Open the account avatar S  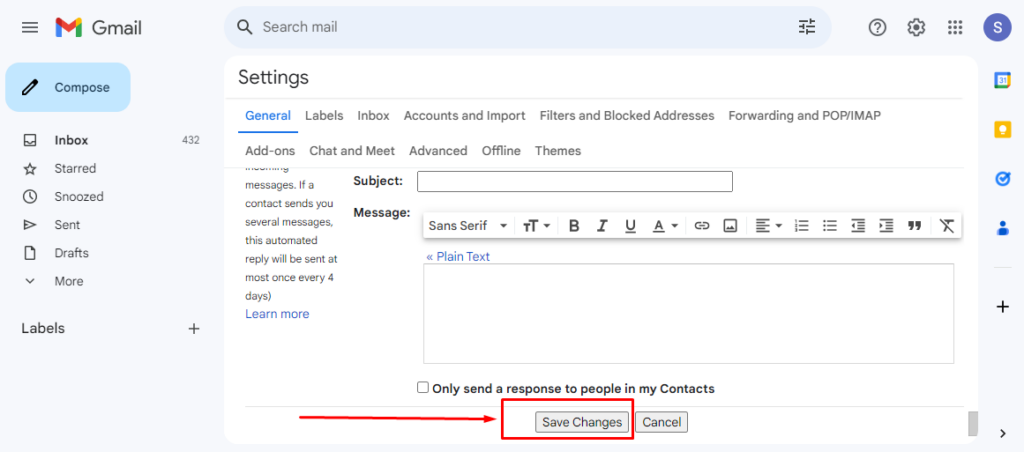(x=997, y=27)
